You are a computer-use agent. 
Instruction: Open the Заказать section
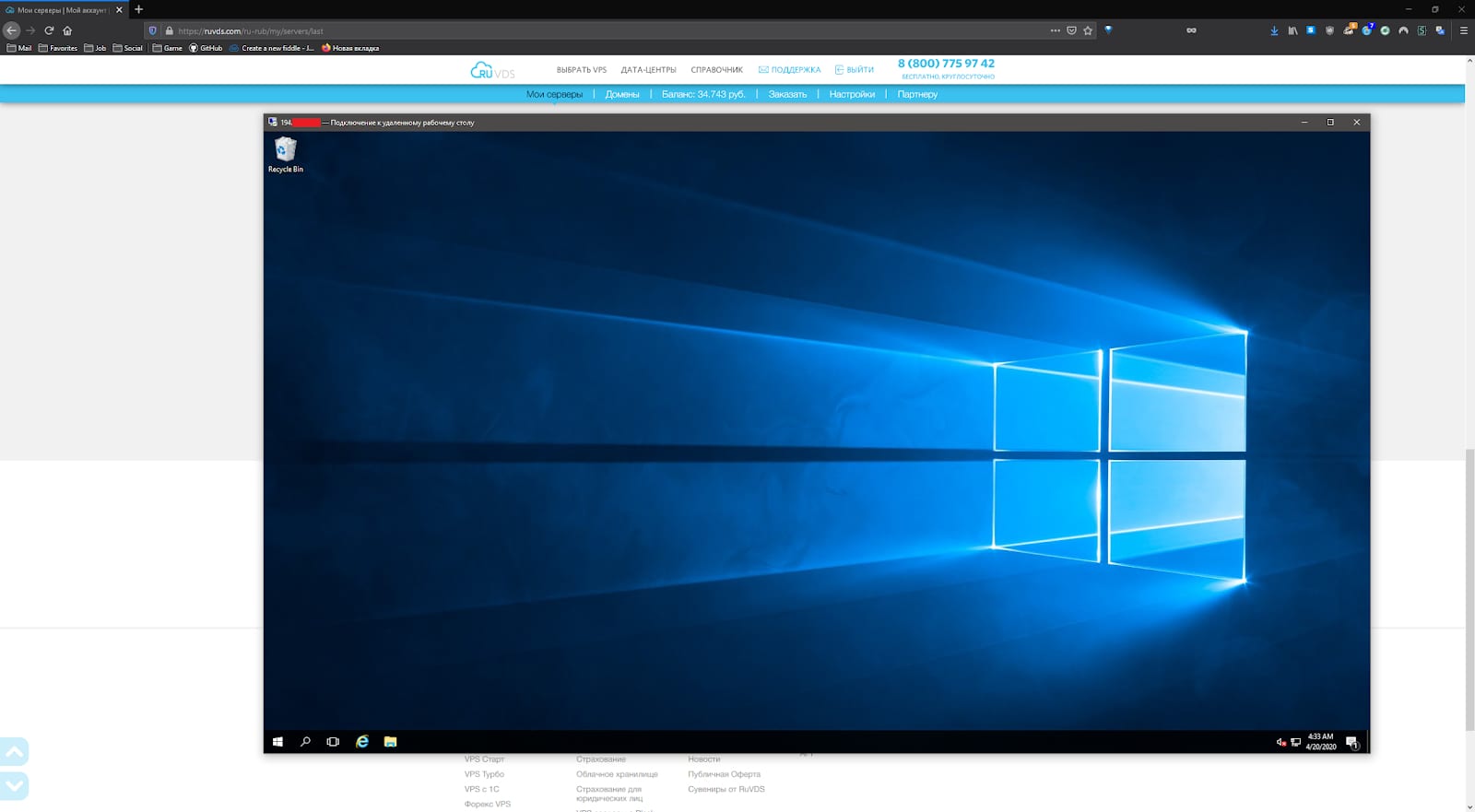pyautogui.click(x=787, y=94)
